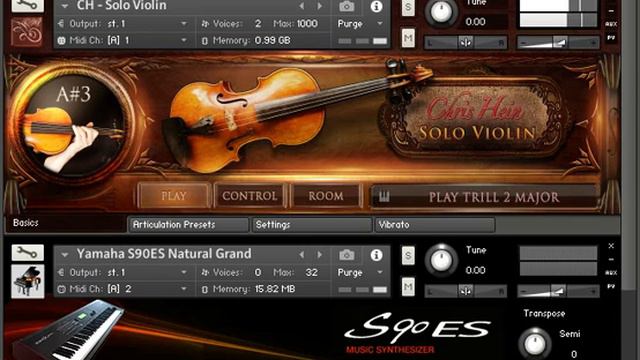Image resolution: width=640 pixels, height=360 pixels.
Task: Click the Solo Violin Tune value 0.00
Action: click(x=476, y=22)
